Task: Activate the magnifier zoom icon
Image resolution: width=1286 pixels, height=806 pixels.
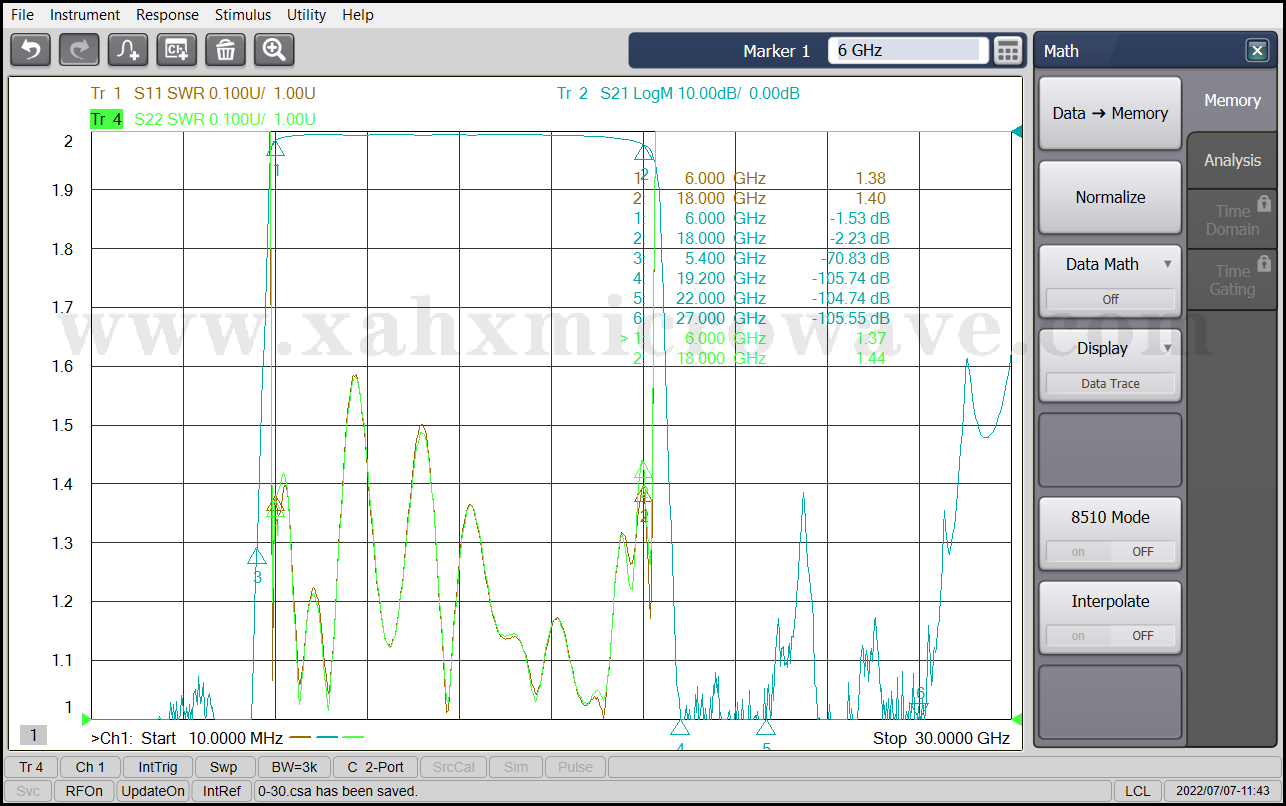Action: coord(274,49)
